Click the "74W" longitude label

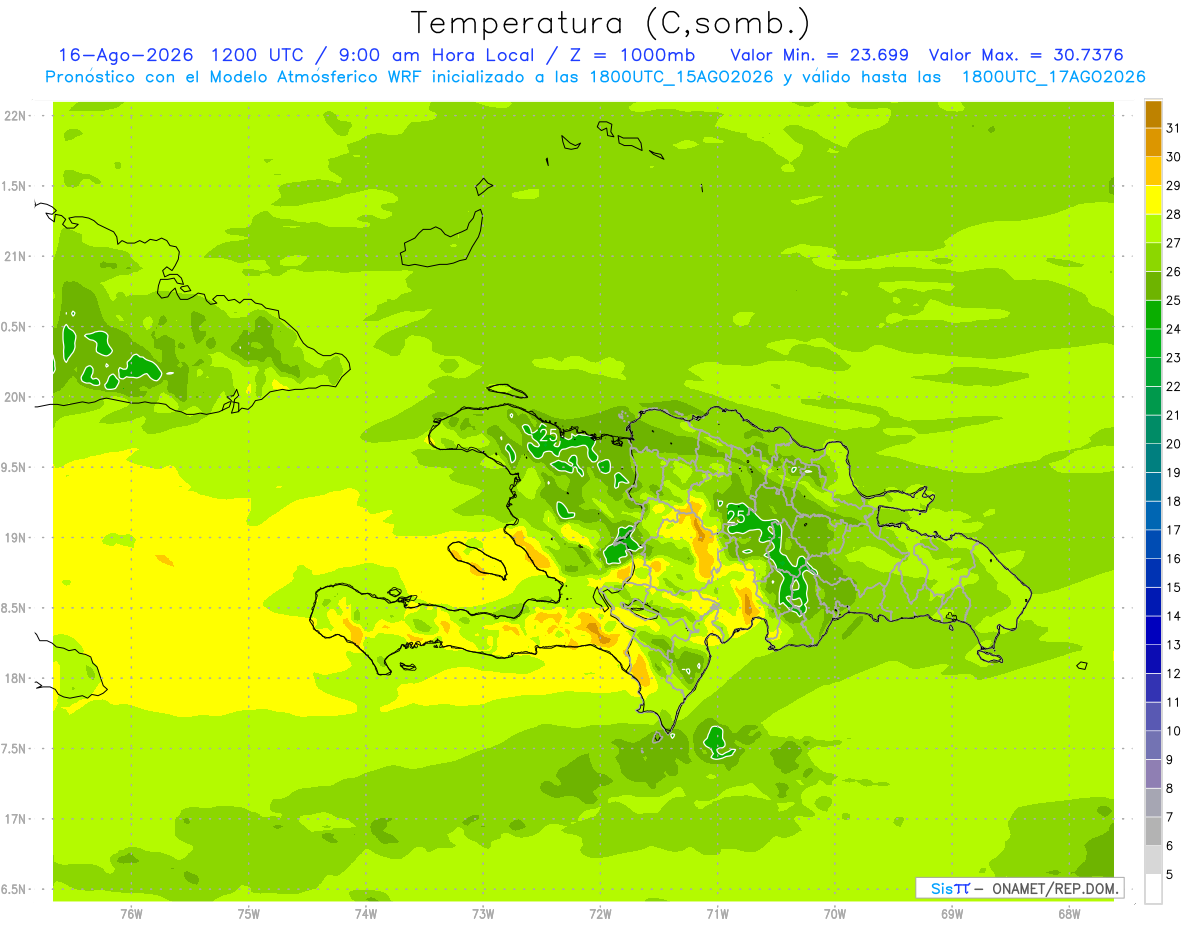[365, 914]
